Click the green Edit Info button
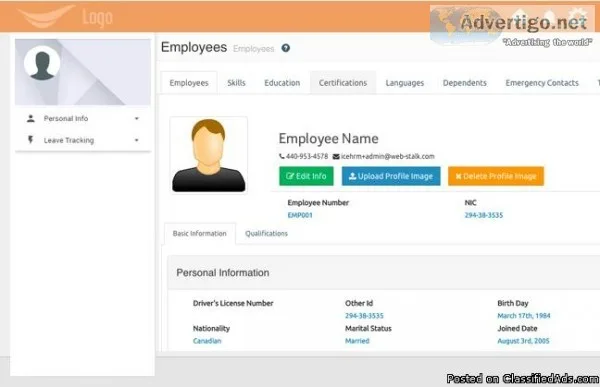 (x=306, y=176)
